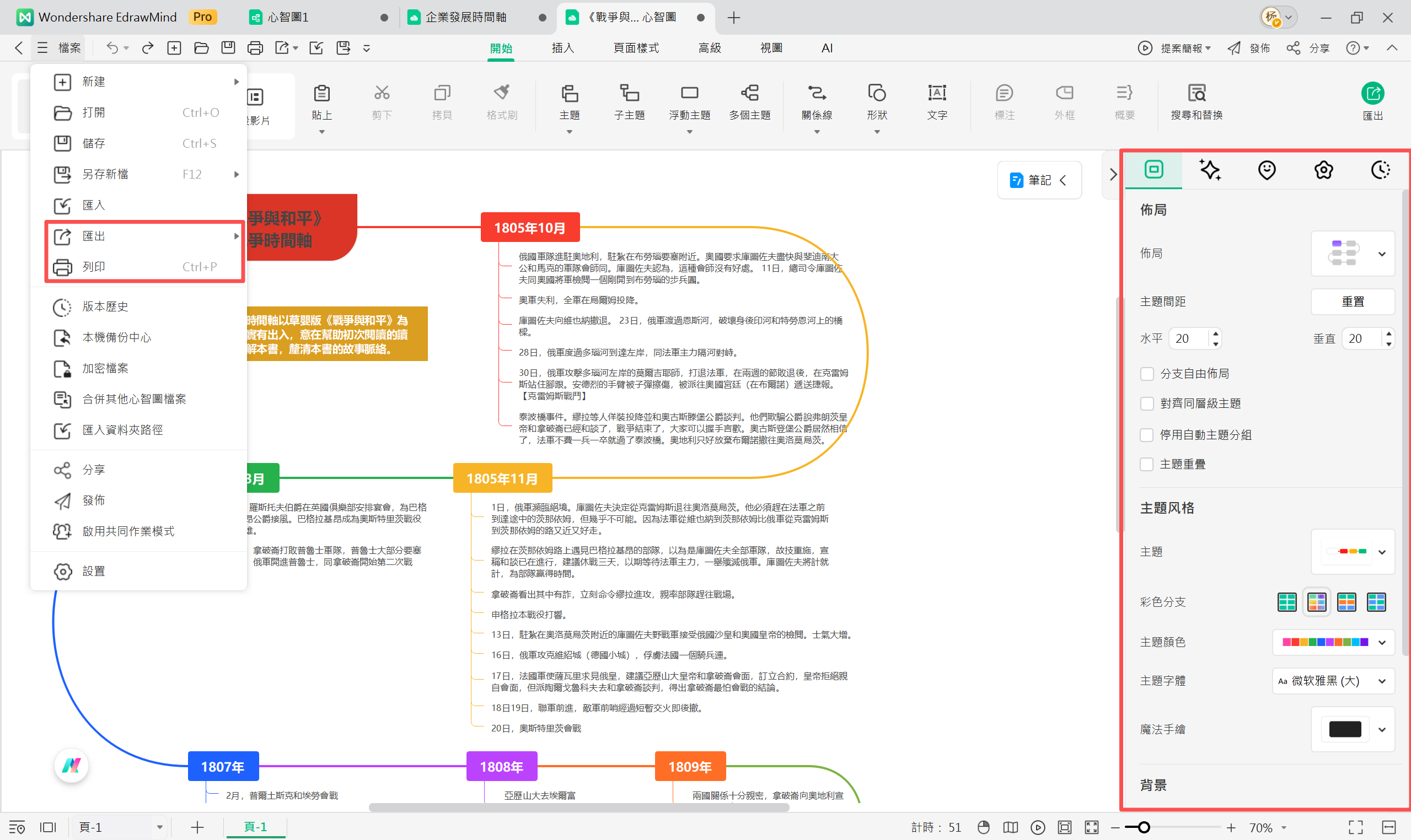
Task: Click the green 匯出 export icon in the ribbon
Action: coord(1372,93)
